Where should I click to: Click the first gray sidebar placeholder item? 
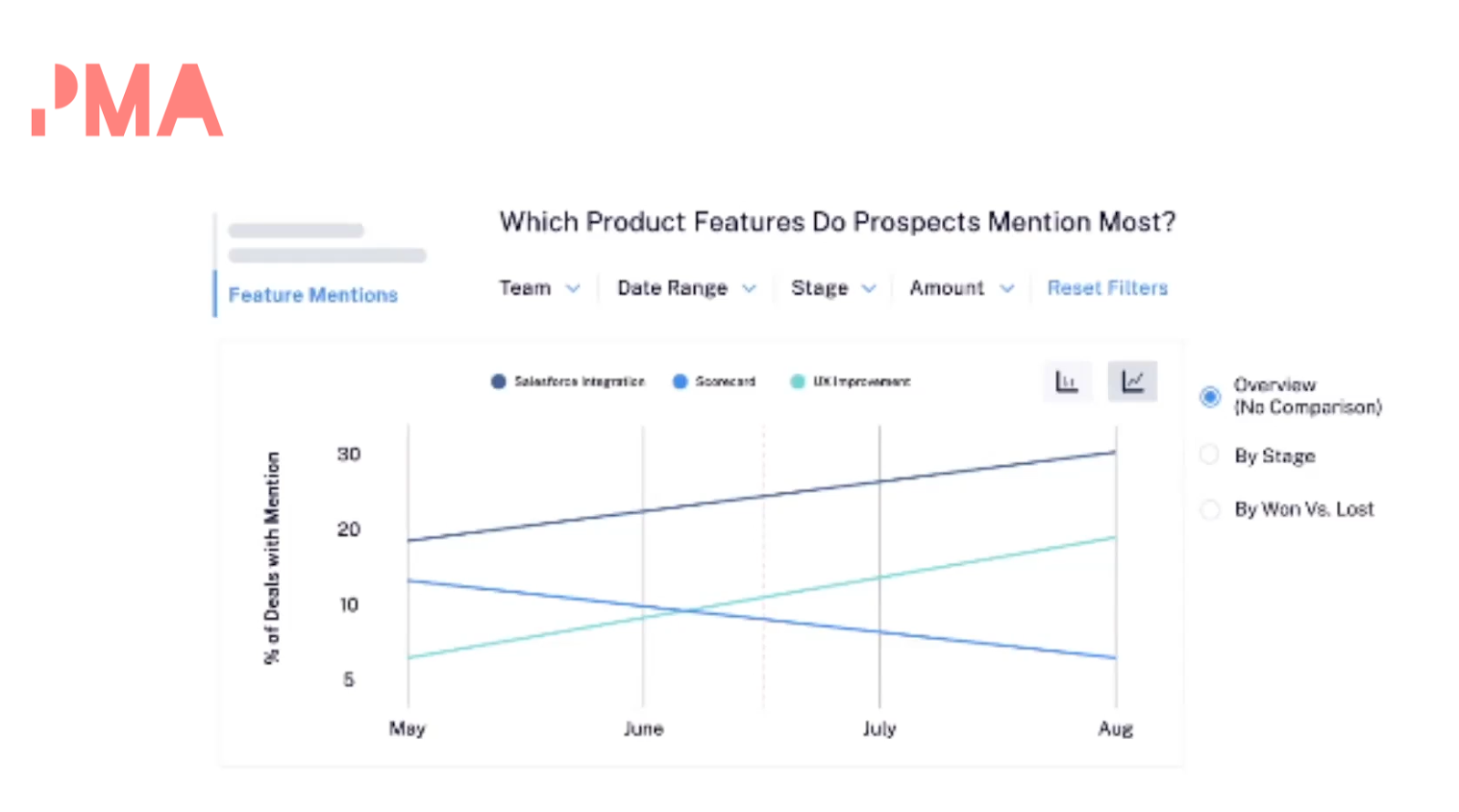[296, 231]
